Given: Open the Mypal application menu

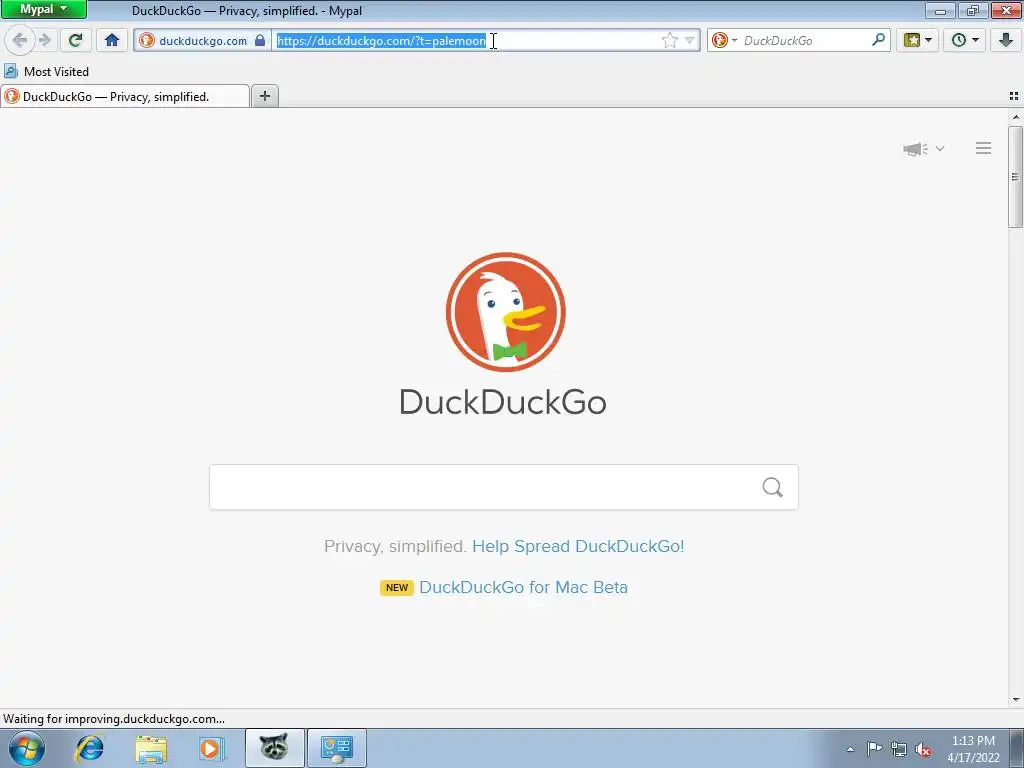Looking at the screenshot, I should (43, 9).
